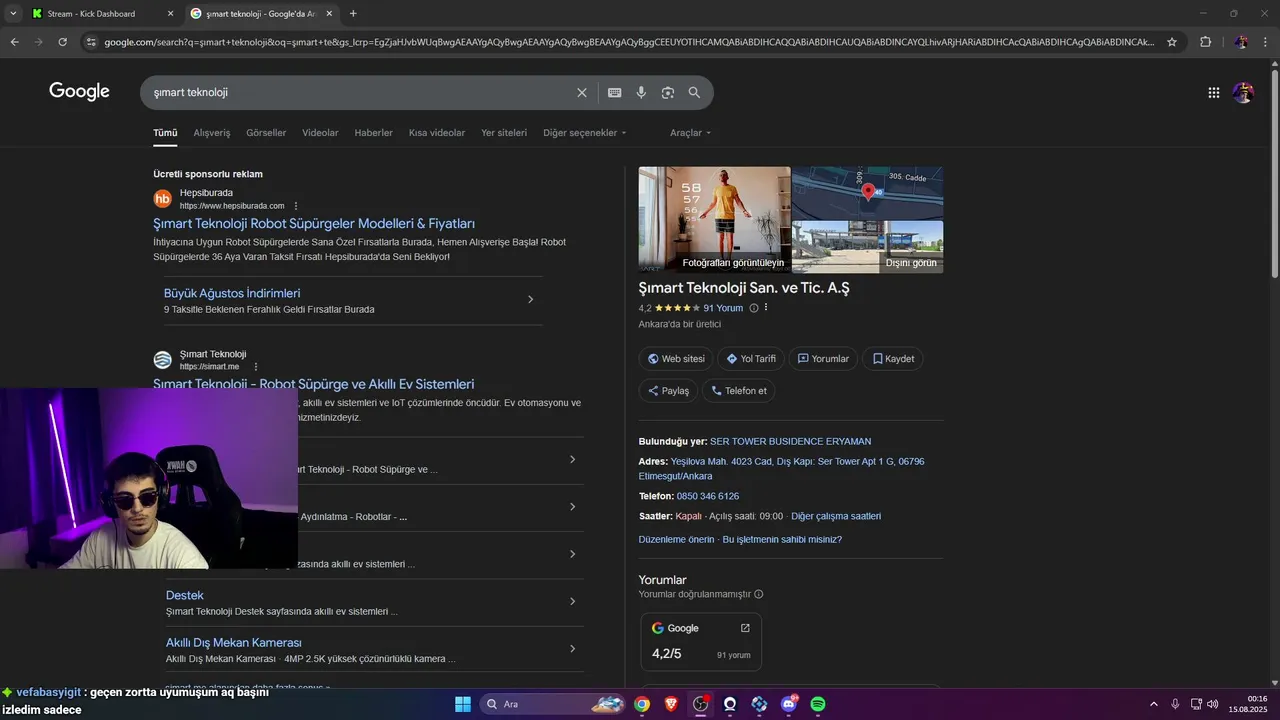
Task: Select the Haberler search tab
Action: (x=374, y=133)
